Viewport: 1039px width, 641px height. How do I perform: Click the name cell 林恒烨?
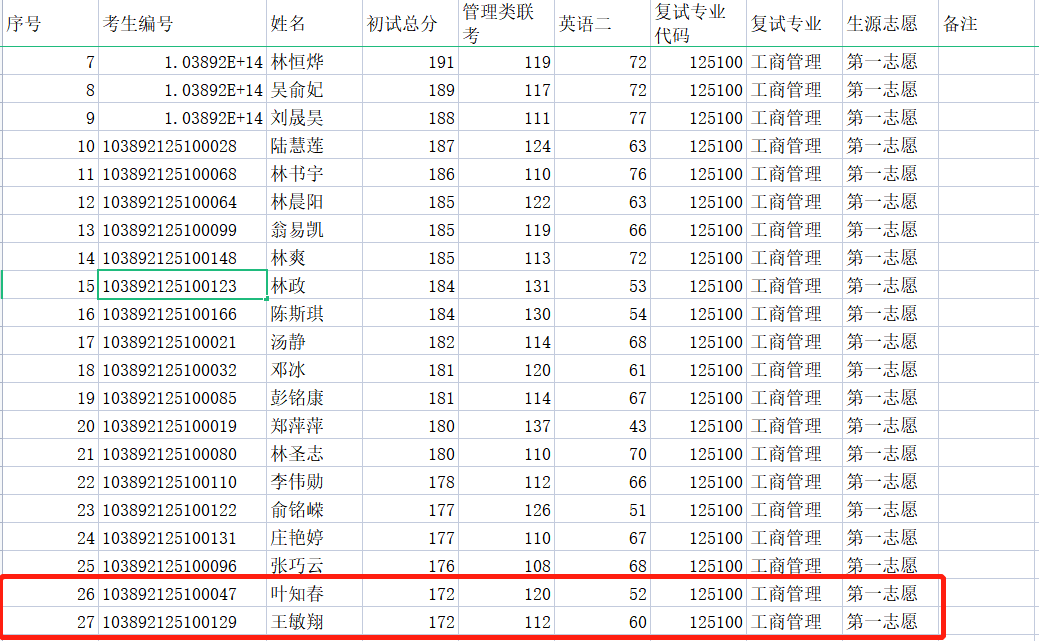(x=314, y=62)
